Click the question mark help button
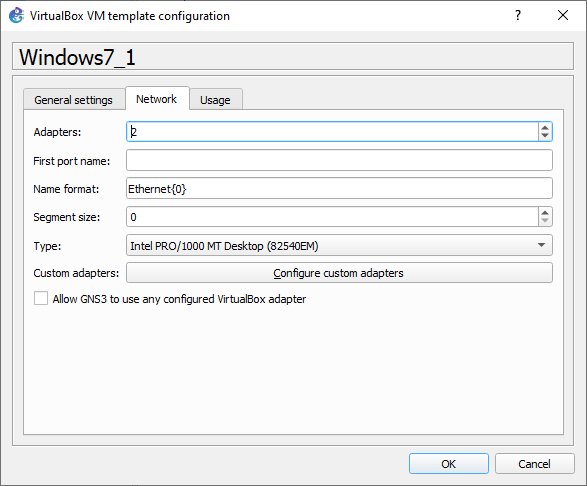The image size is (587, 486). (x=518, y=15)
